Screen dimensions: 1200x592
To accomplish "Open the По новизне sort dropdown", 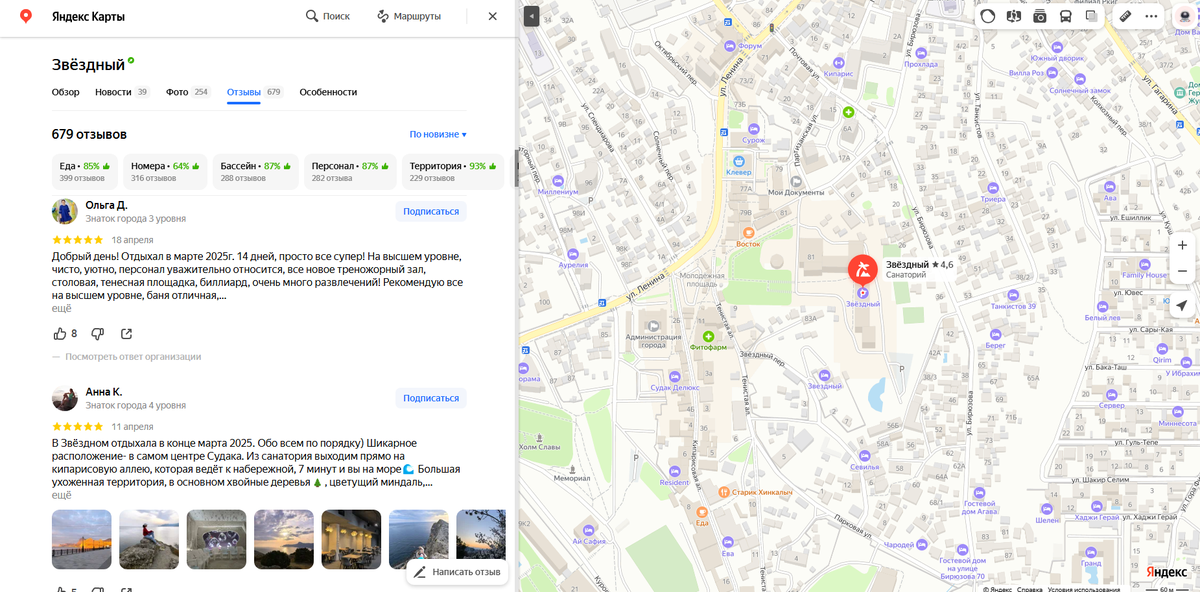I will tap(438, 134).
